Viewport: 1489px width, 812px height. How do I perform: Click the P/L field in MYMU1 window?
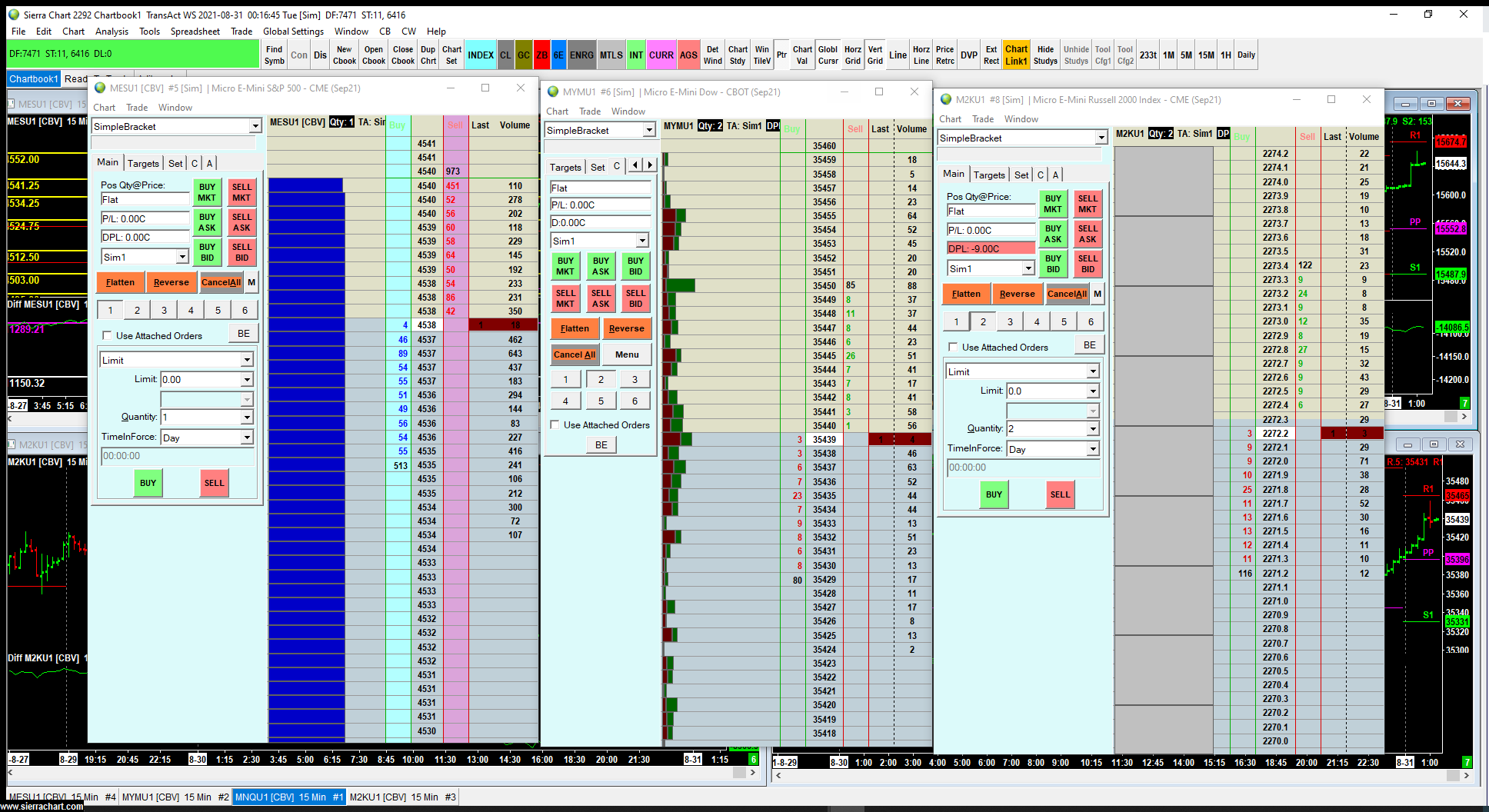pos(600,205)
